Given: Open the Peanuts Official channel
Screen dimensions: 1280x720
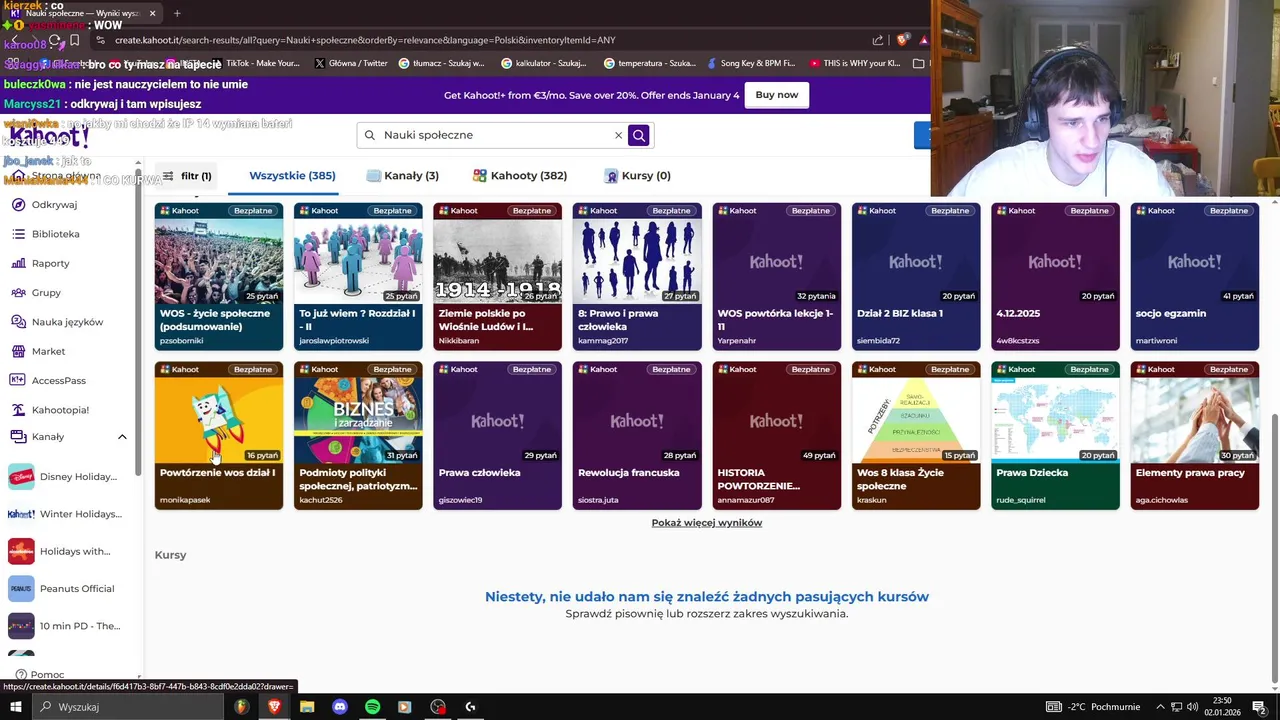Looking at the screenshot, I should tap(65, 589).
